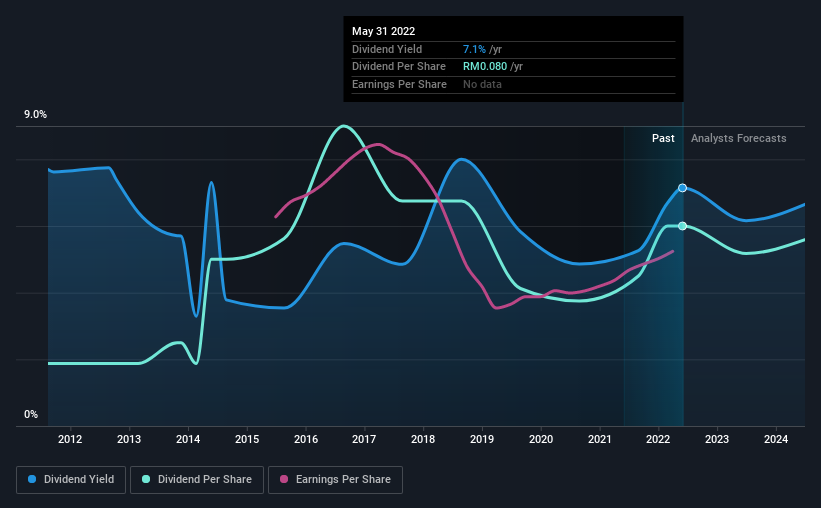Click the May 31 2022 tooltip date

coord(383,31)
